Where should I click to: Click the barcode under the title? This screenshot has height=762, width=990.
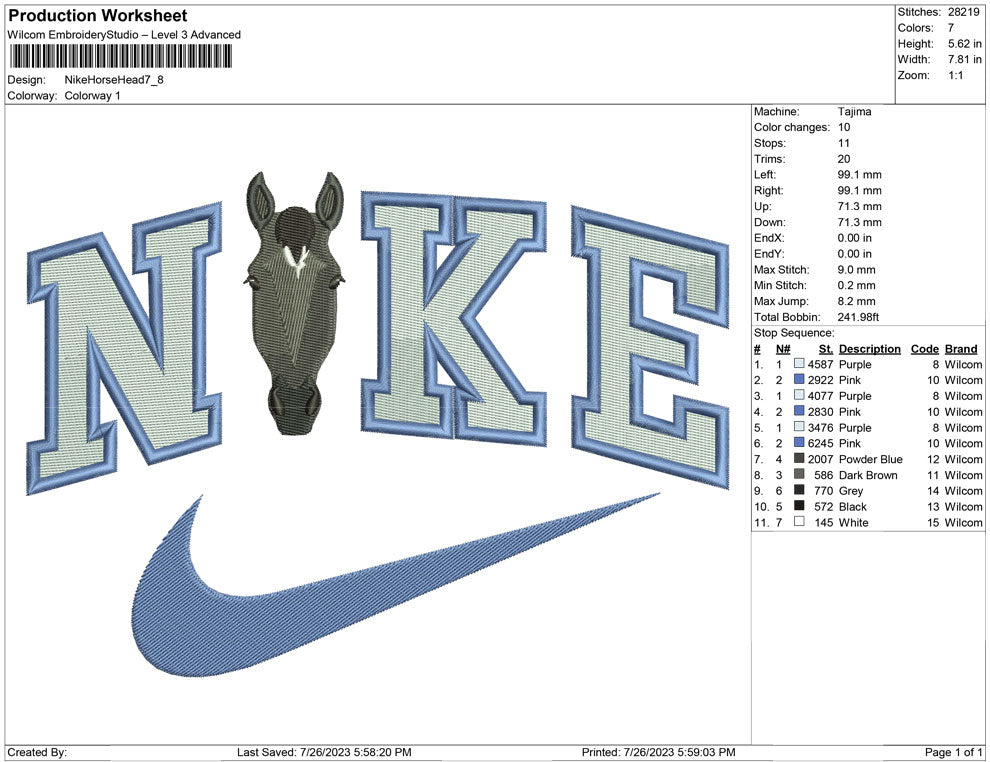pos(121,57)
